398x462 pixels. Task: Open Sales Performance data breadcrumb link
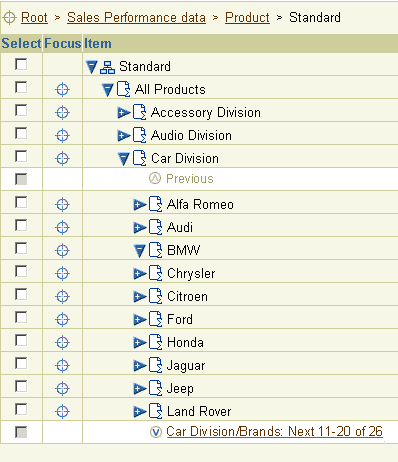[x=136, y=17]
